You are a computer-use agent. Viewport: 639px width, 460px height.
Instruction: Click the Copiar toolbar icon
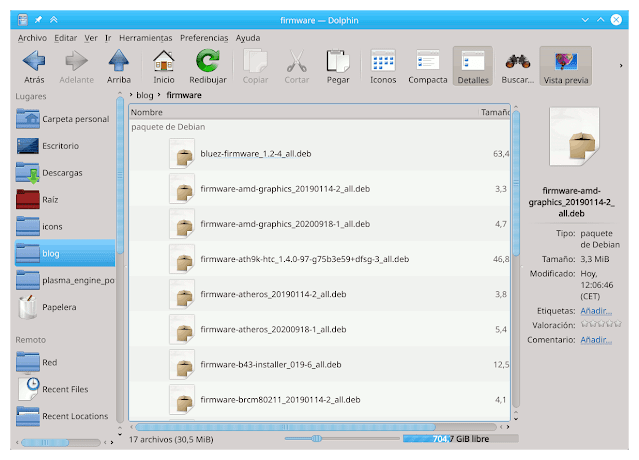tap(256, 67)
